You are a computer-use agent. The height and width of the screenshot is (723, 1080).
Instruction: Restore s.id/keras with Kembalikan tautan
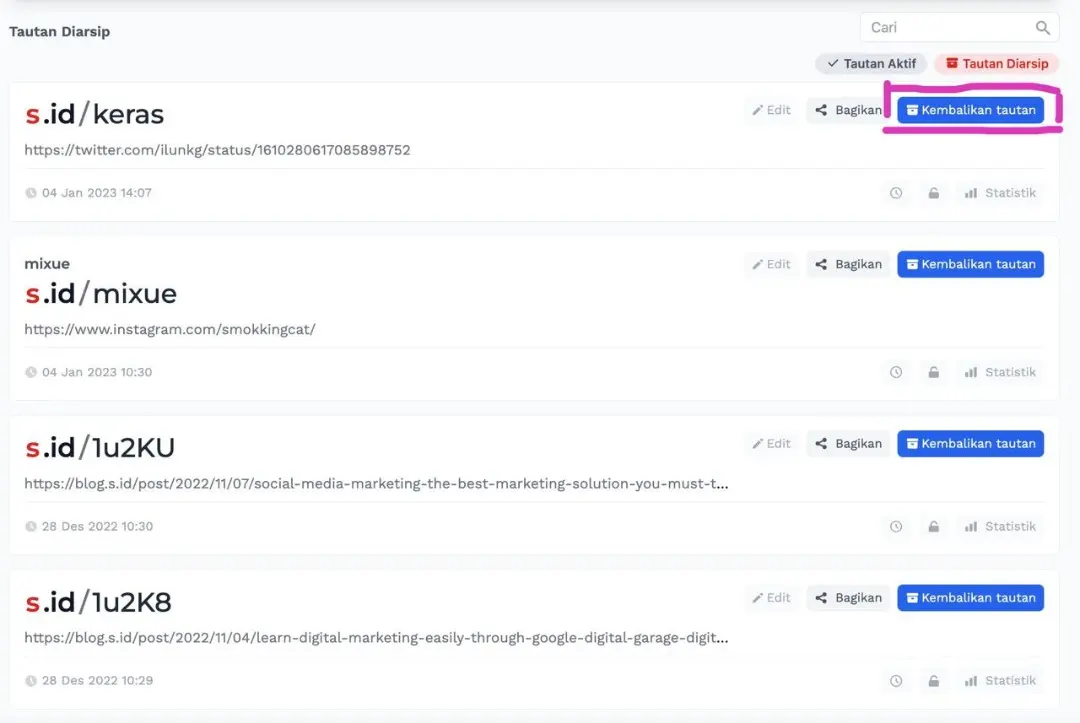click(970, 110)
